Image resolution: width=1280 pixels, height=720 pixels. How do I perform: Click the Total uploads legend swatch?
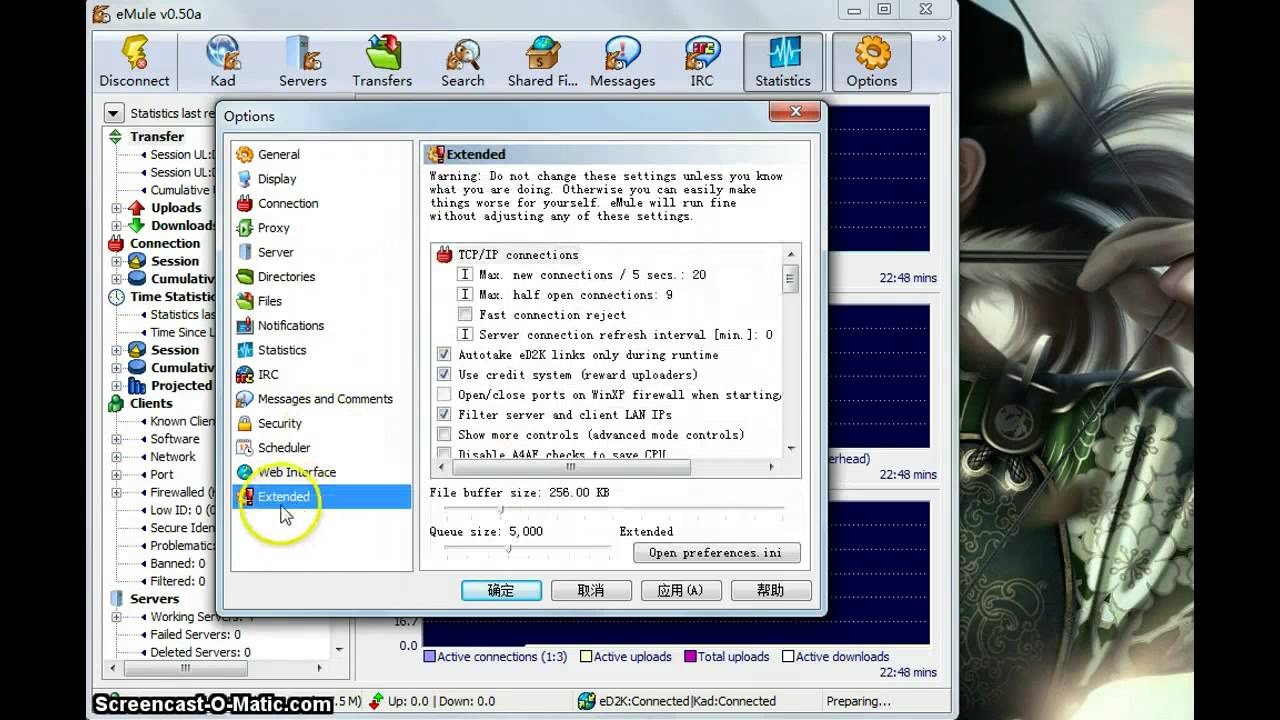pos(690,657)
